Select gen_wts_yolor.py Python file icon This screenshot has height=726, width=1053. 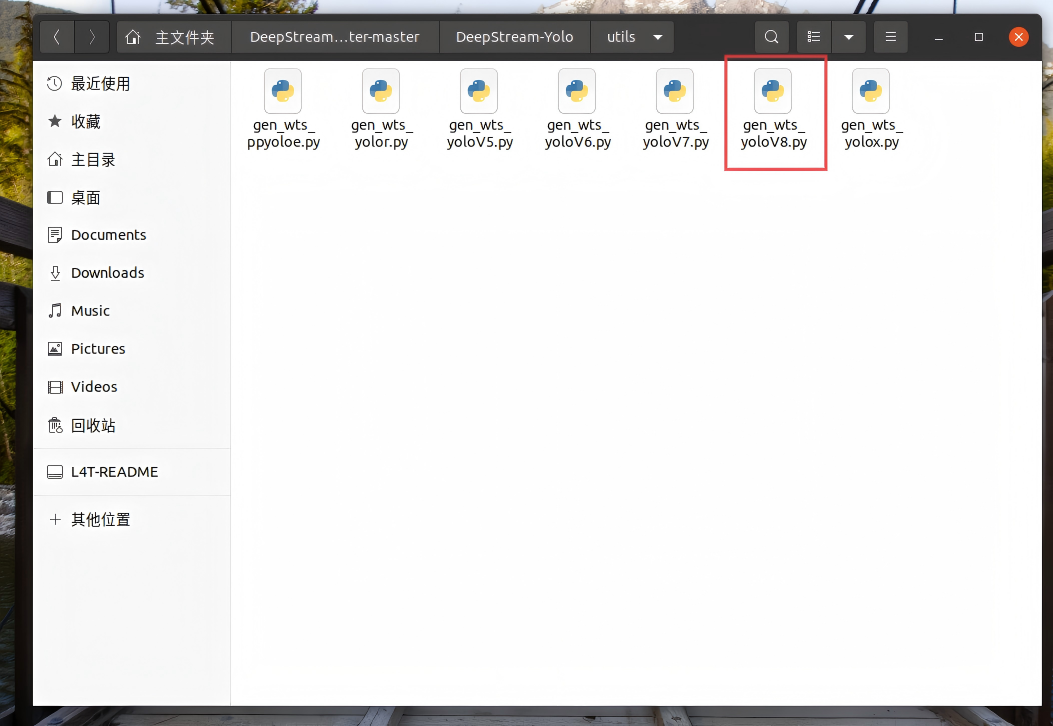tap(381, 91)
